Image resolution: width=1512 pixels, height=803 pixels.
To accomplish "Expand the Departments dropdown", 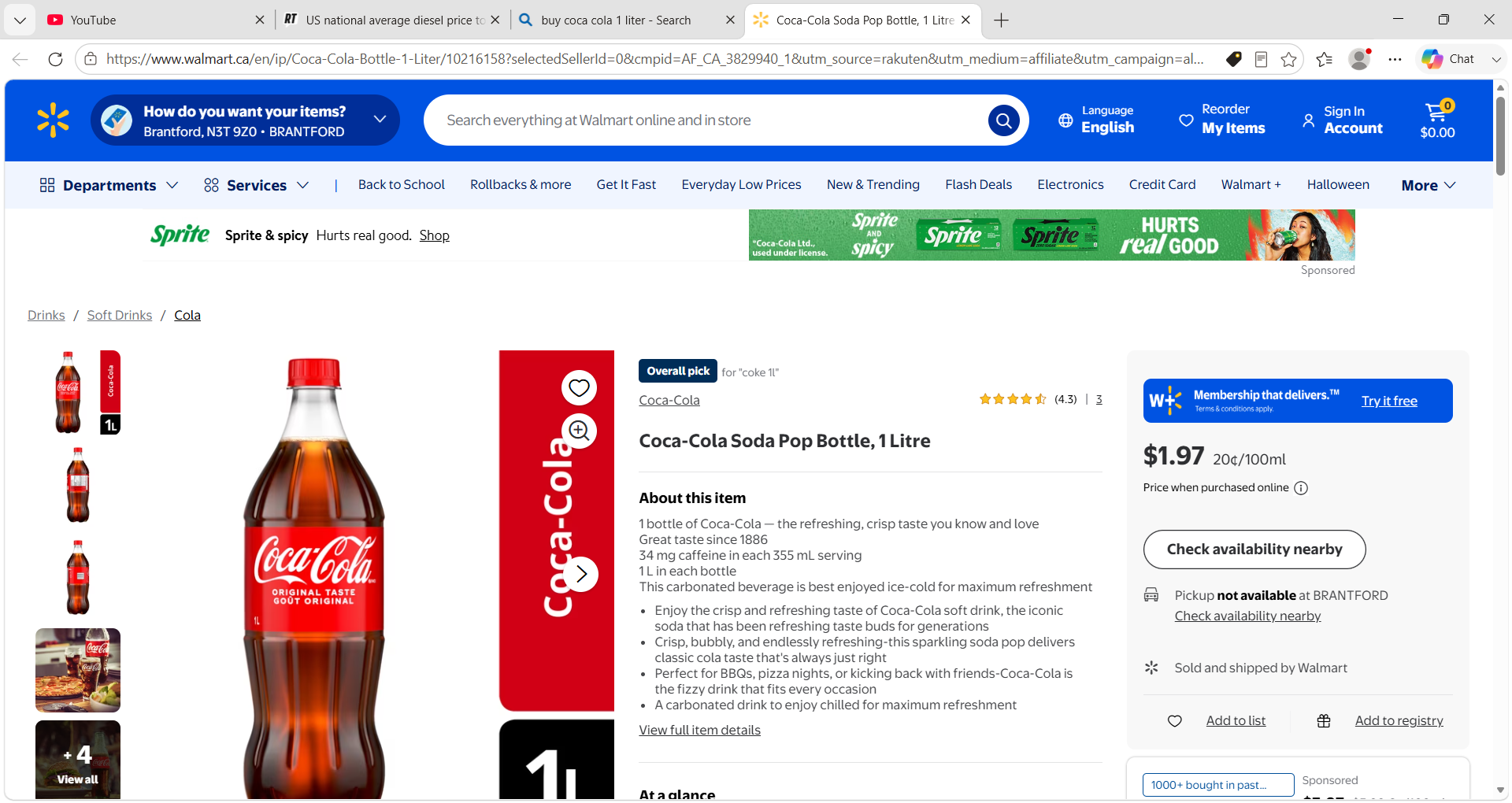I will [109, 185].
